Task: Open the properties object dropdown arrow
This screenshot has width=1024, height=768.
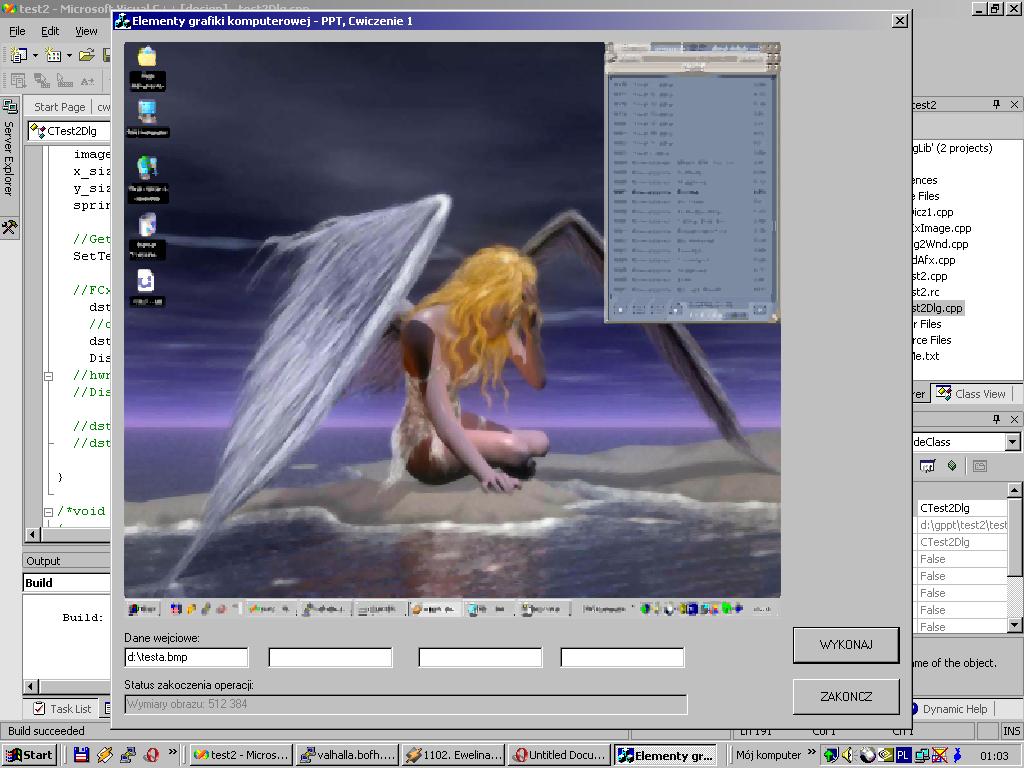Action: 1012,442
